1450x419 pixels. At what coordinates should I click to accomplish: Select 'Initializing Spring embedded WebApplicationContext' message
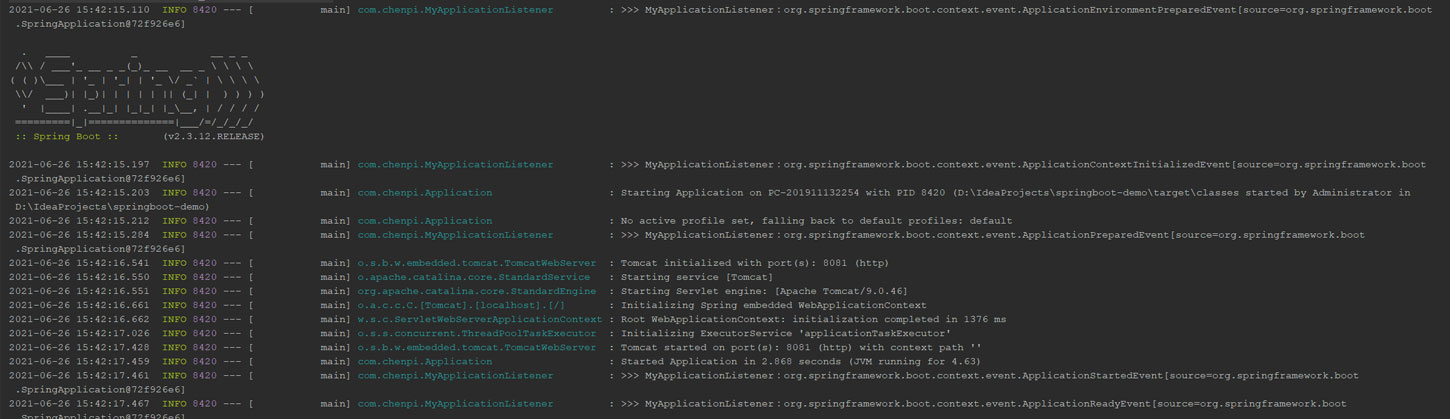click(x=774, y=304)
